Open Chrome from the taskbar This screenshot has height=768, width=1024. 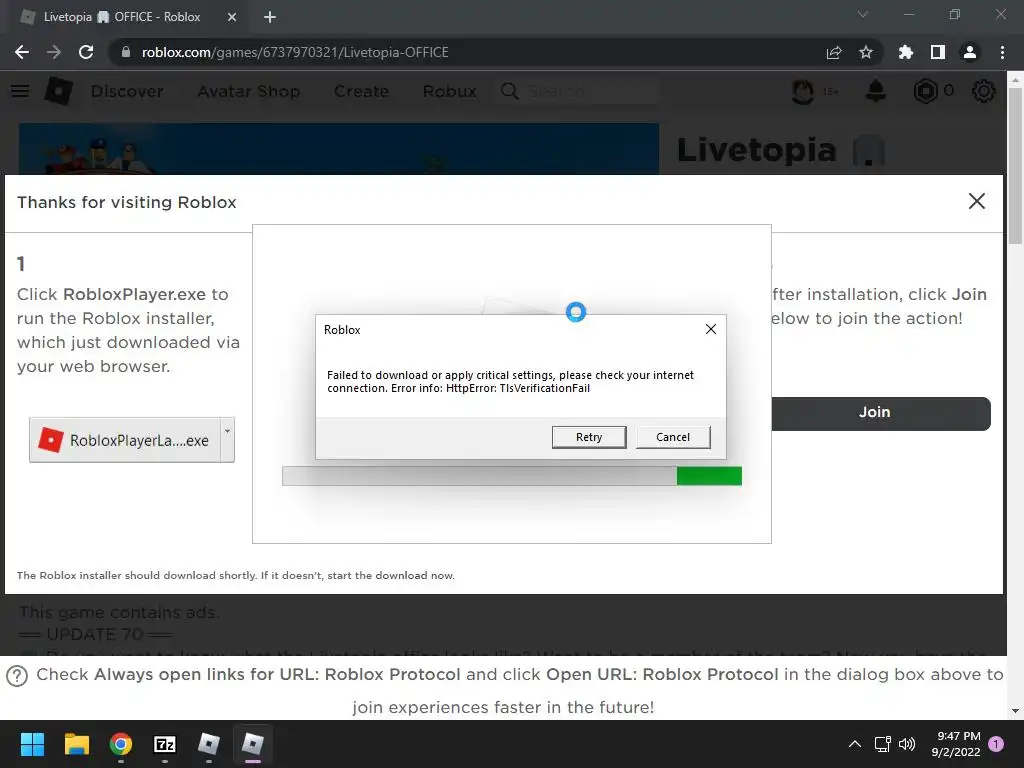point(121,744)
